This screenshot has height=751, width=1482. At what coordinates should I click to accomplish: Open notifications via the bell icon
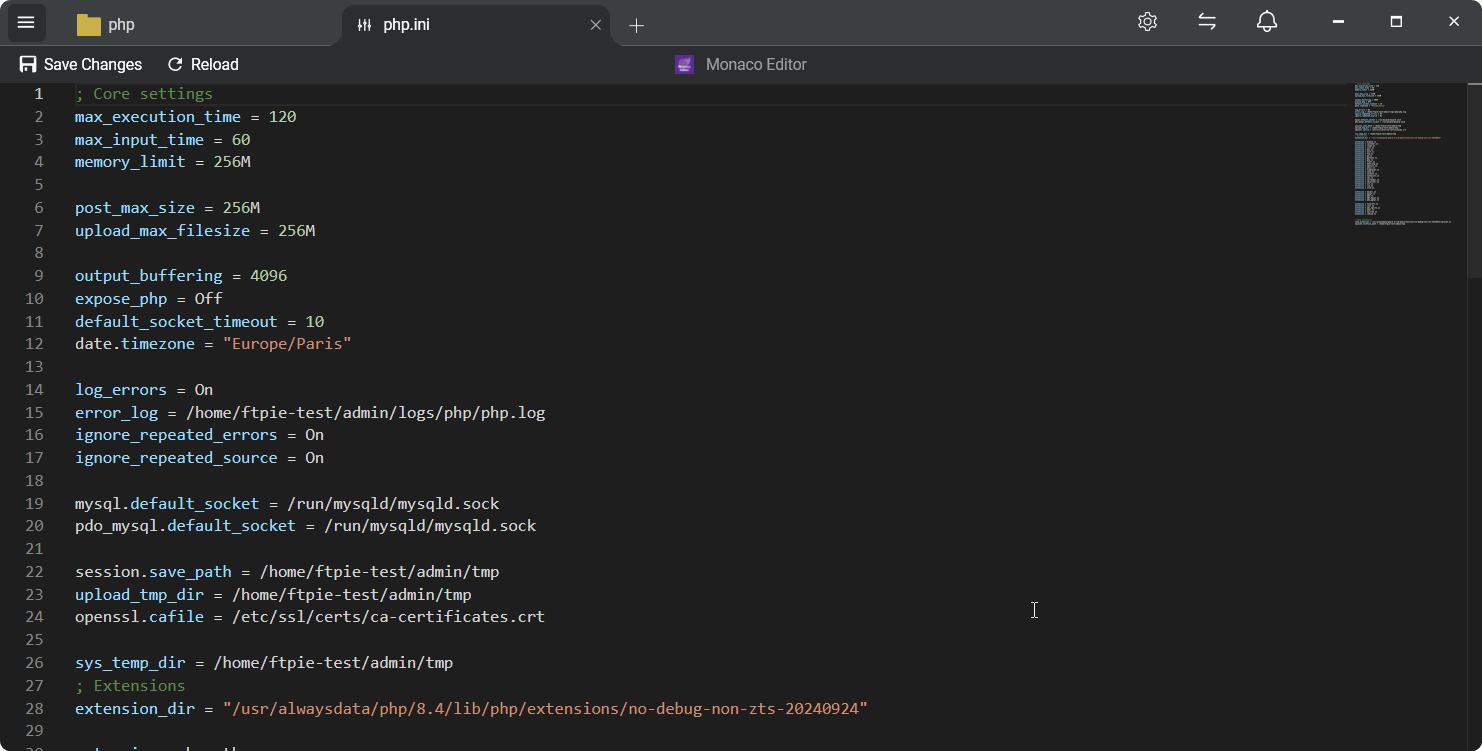click(x=1266, y=21)
